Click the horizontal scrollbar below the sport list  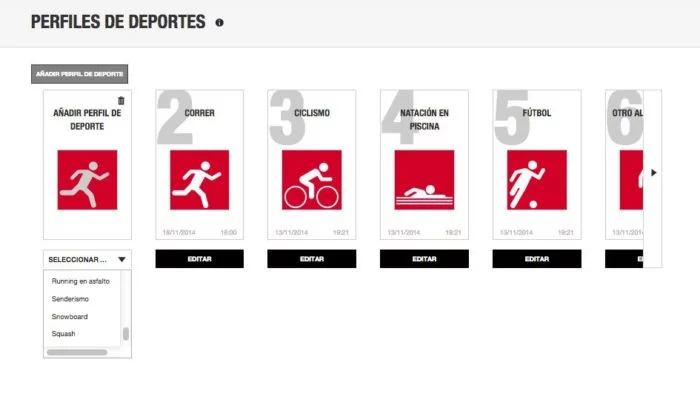pos(77,352)
